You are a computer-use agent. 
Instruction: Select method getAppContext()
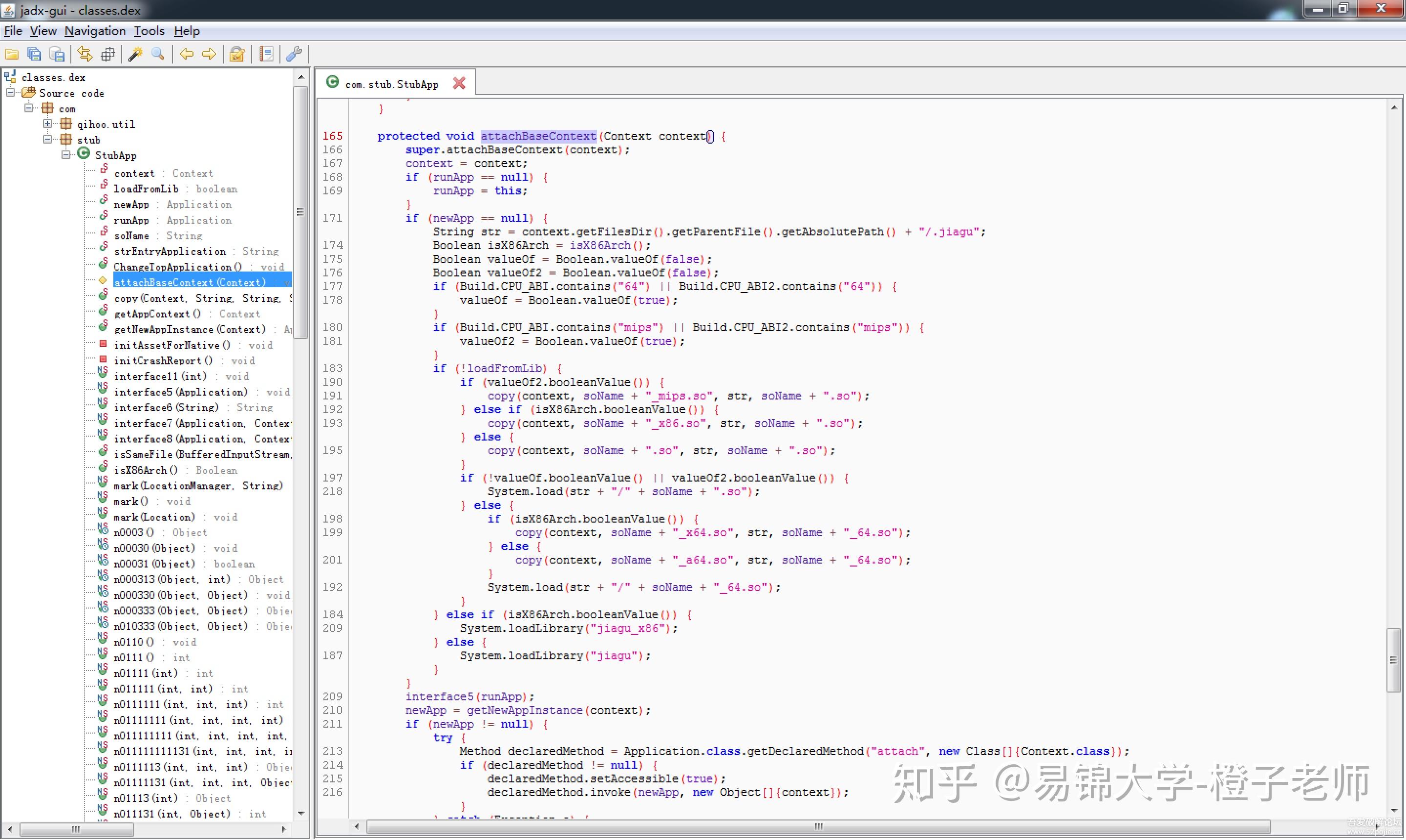pyautogui.click(x=187, y=314)
